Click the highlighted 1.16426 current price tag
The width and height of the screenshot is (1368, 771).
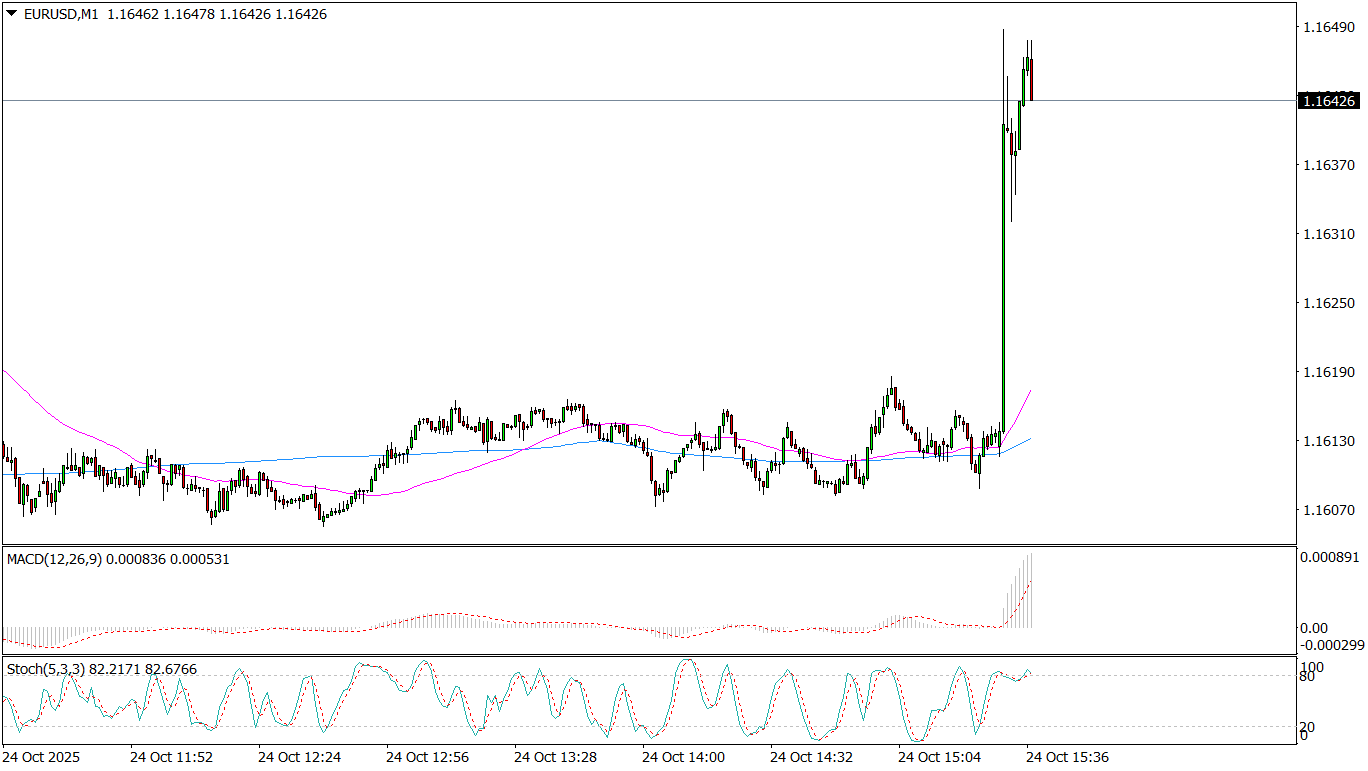(x=1326, y=100)
